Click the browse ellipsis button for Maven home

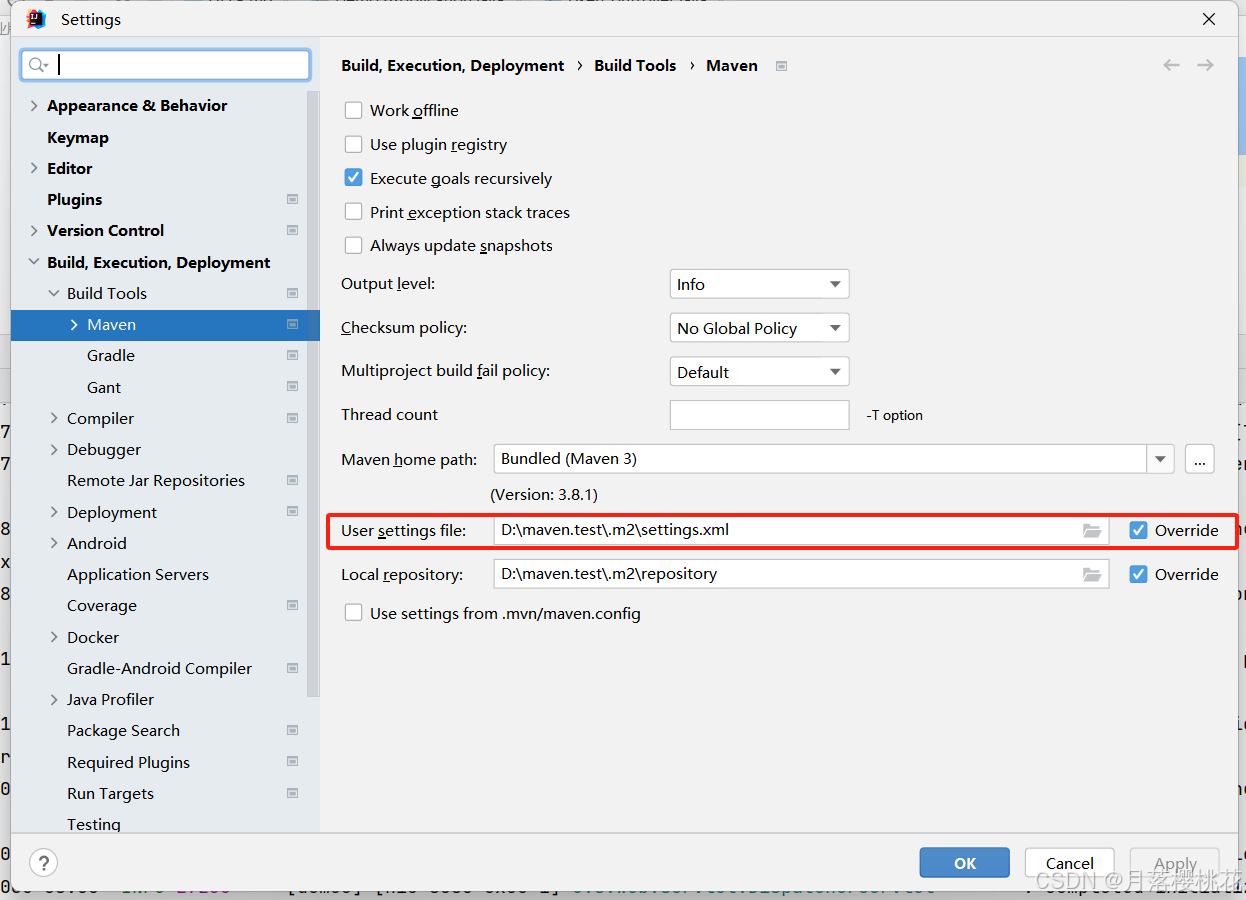pyautogui.click(x=1199, y=459)
